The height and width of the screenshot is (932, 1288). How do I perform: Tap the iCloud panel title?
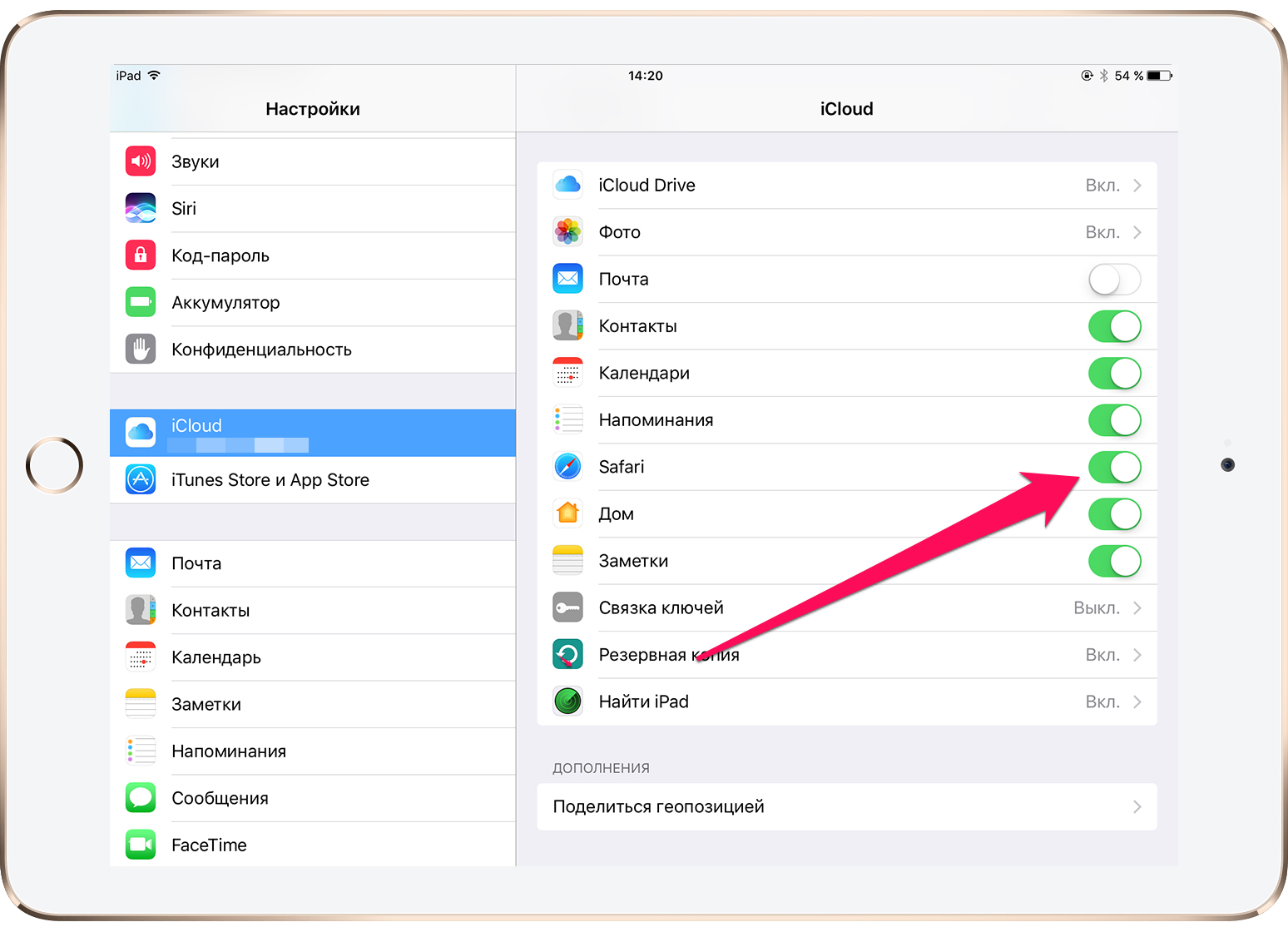pyautogui.click(x=847, y=109)
